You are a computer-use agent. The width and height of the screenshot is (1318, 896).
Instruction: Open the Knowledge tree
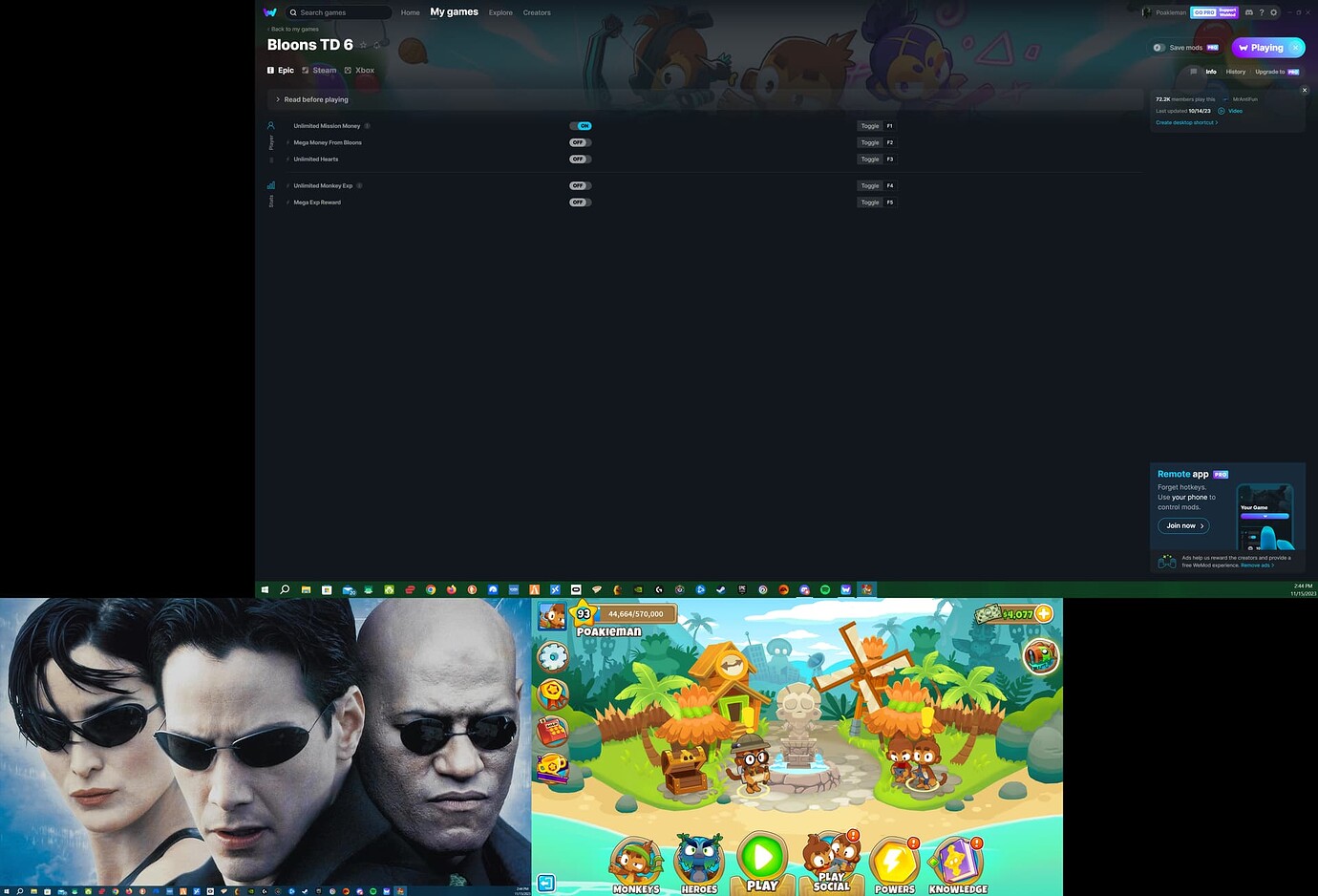(x=956, y=860)
